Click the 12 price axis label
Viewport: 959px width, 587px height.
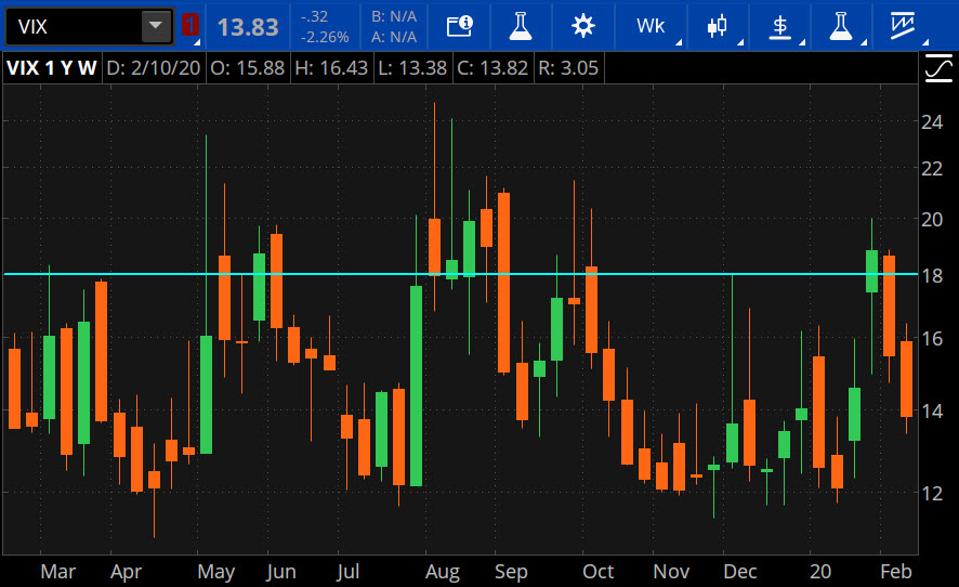pyautogui.click(x=932, y=493)
